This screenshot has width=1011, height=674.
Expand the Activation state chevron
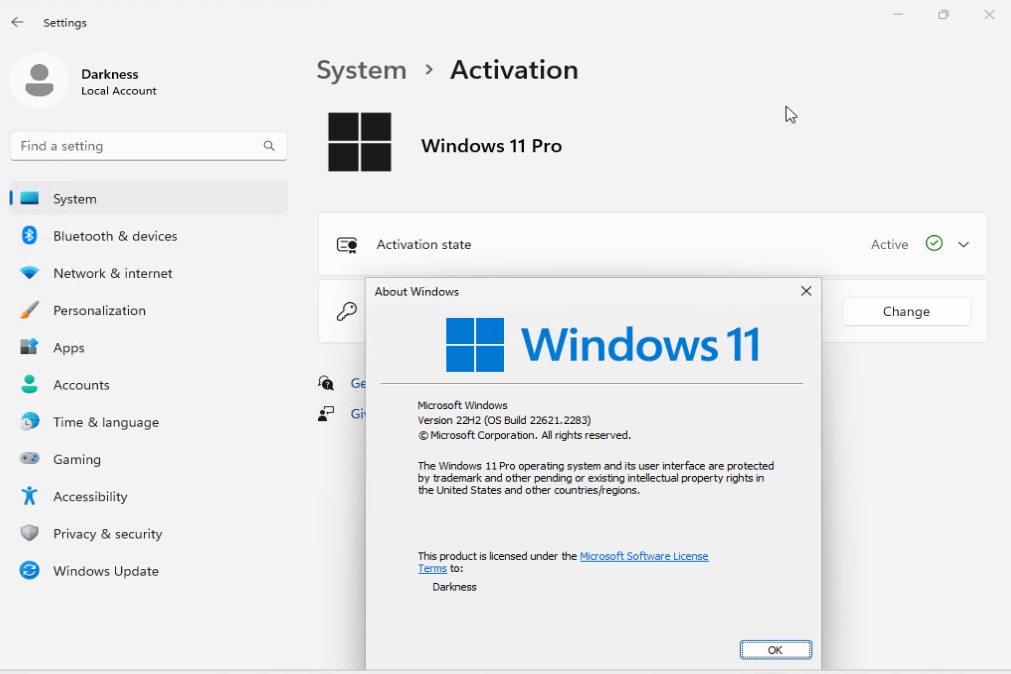[963, 244]
